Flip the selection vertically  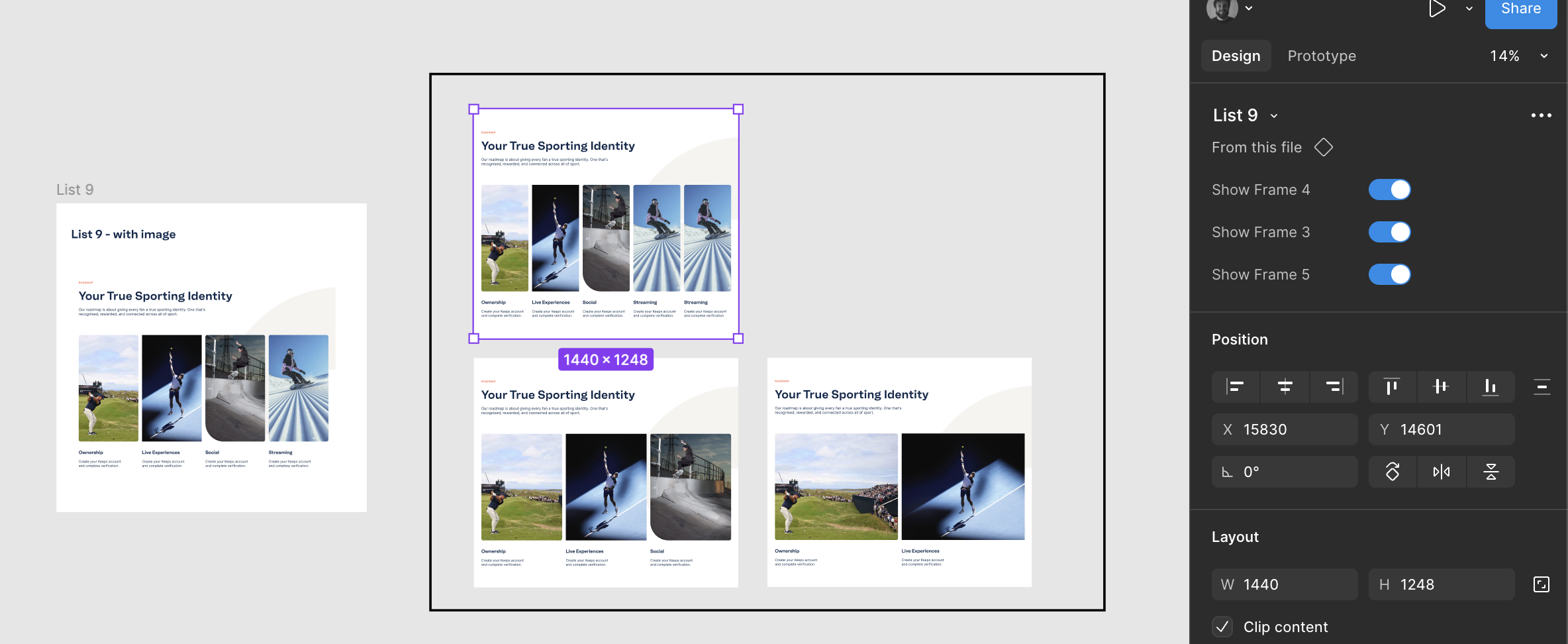(1491, 472)
